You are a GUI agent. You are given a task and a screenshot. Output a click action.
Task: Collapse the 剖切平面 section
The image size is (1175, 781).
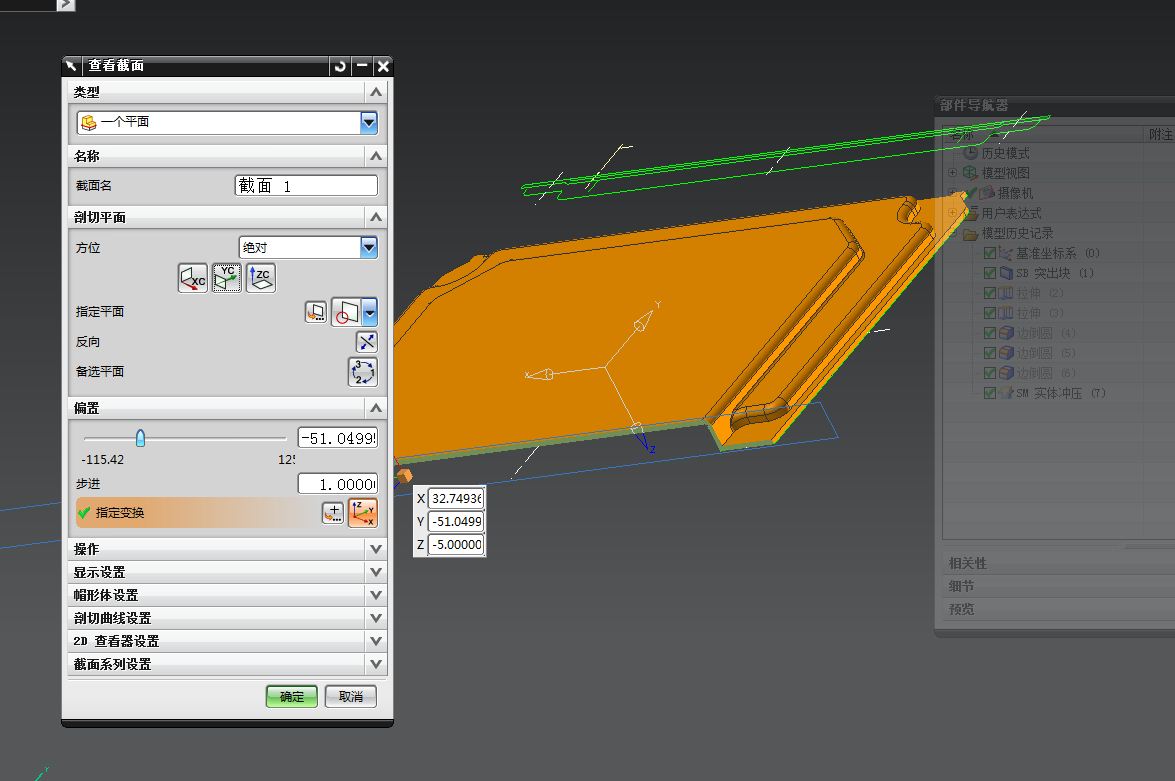(376, 217)
